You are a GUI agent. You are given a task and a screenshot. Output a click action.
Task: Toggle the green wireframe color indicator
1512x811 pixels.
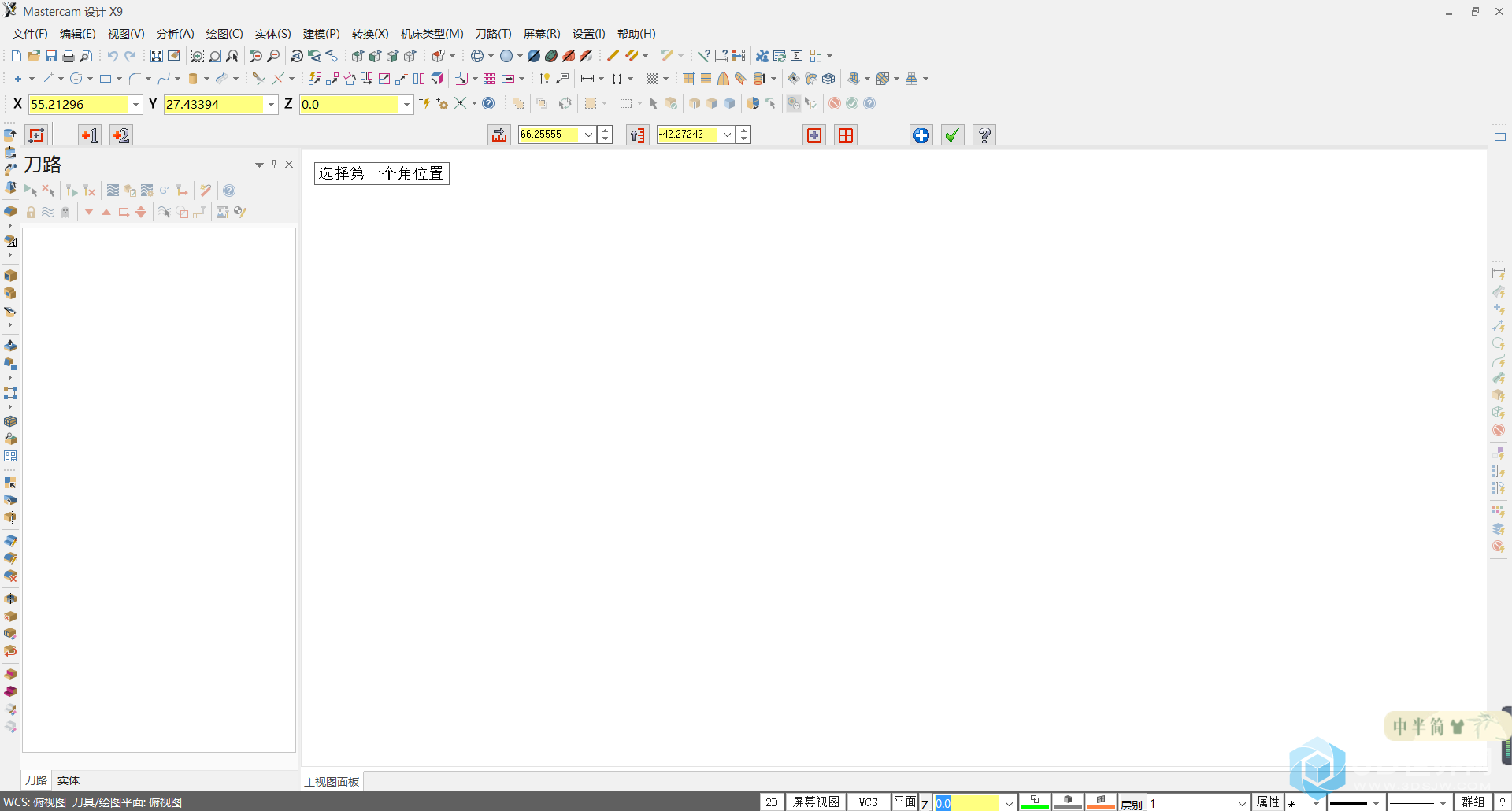tap(1035, 802)
